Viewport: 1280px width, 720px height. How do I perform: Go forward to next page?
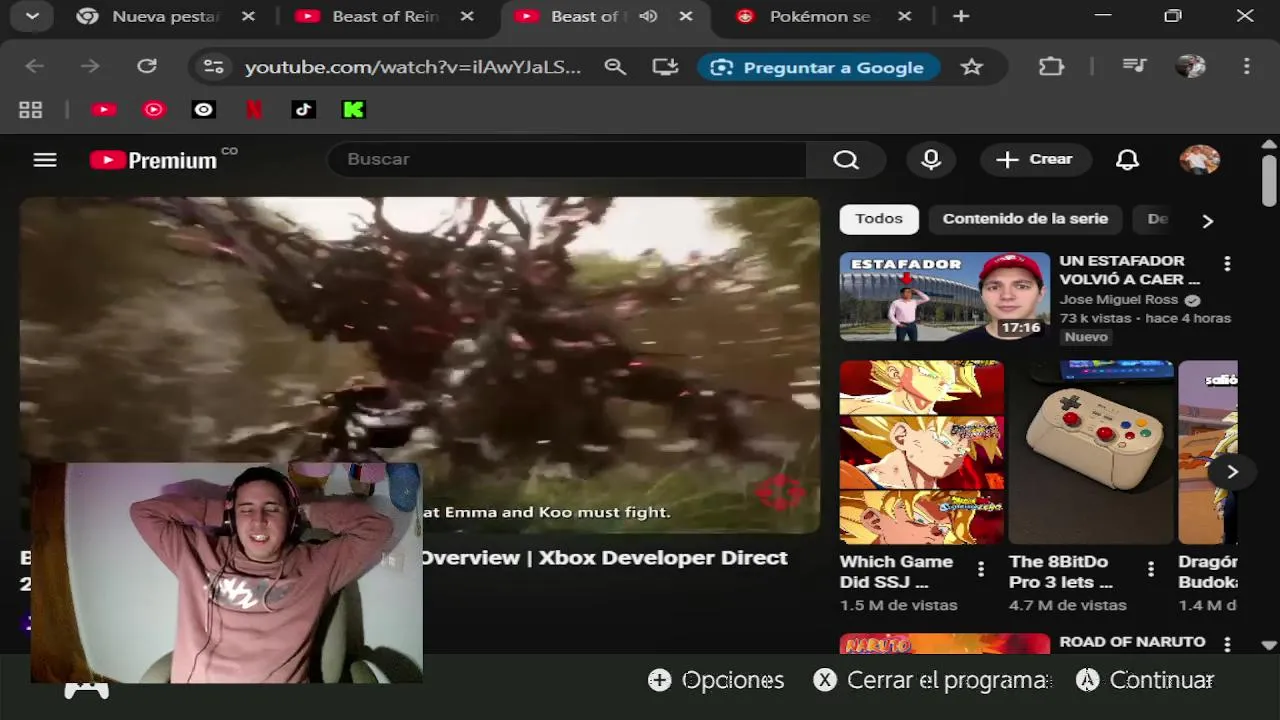pos(90,66)
